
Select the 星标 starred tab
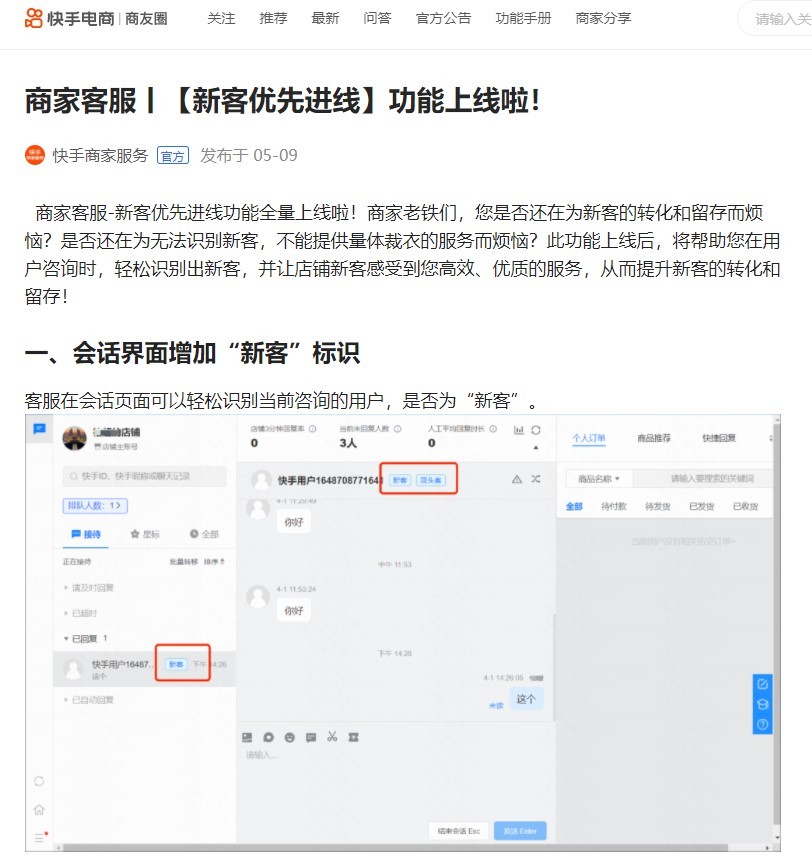(145, 534)
